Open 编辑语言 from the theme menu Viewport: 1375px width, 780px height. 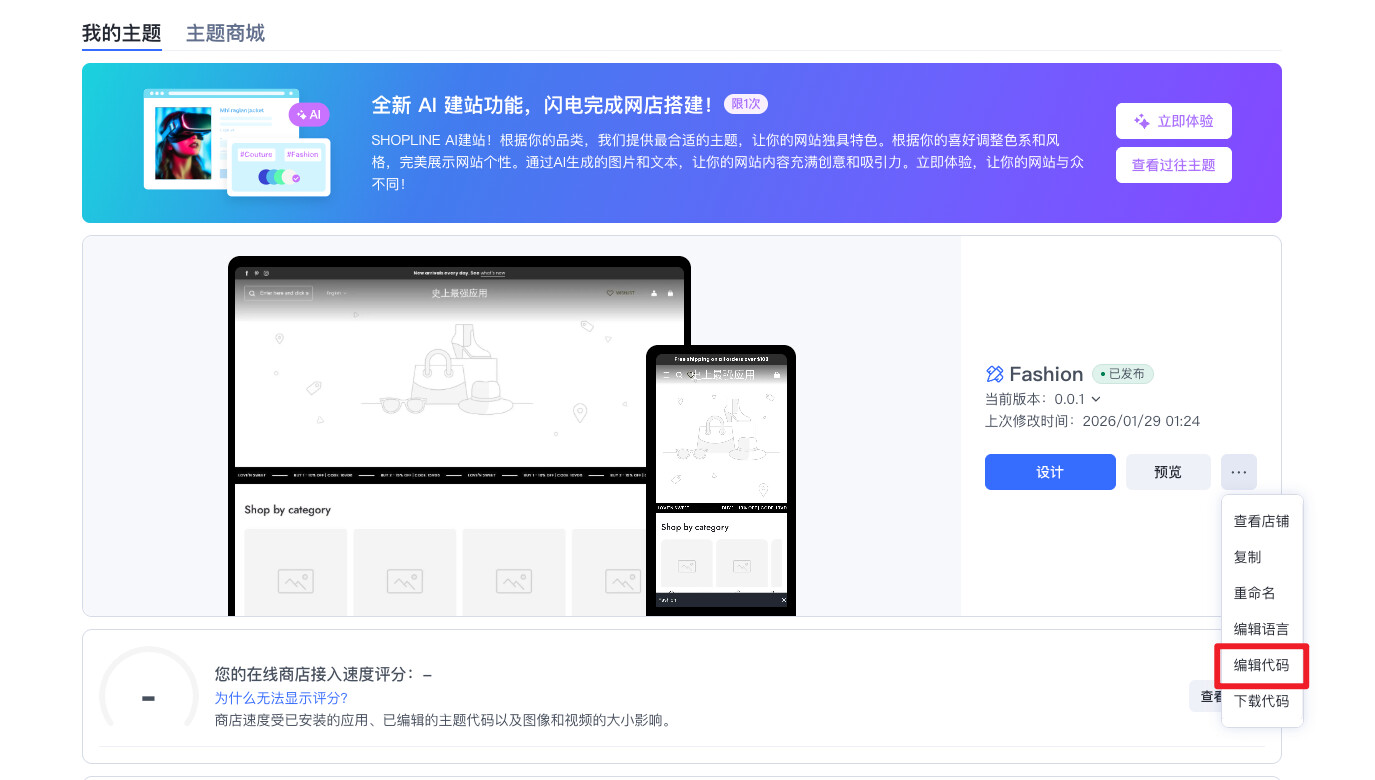click(x=1261, y=629)
